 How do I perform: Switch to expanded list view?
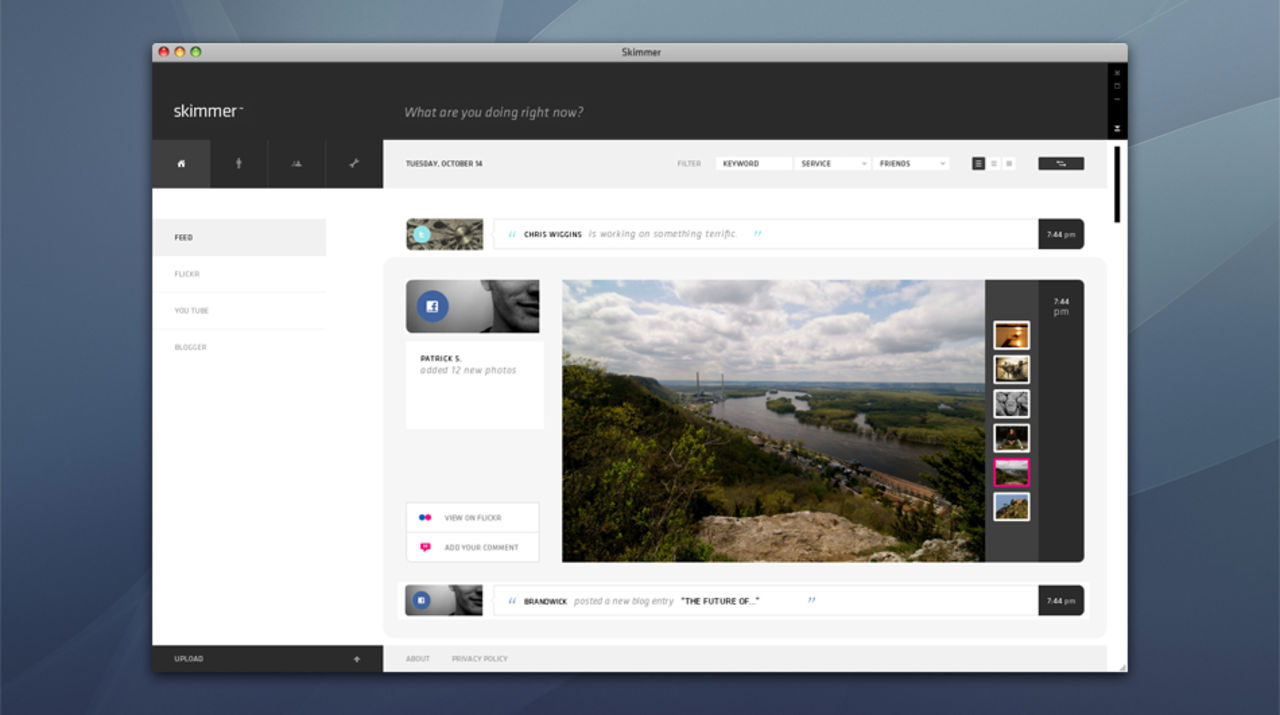click(x=979, y=164)
